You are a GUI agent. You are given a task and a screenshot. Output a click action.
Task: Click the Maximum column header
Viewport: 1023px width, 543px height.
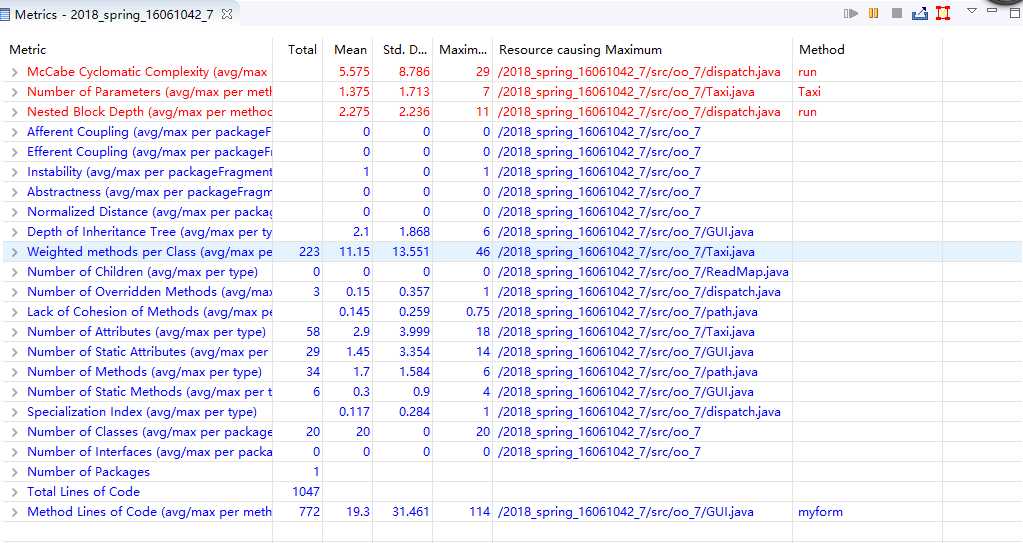pos(463,50)
